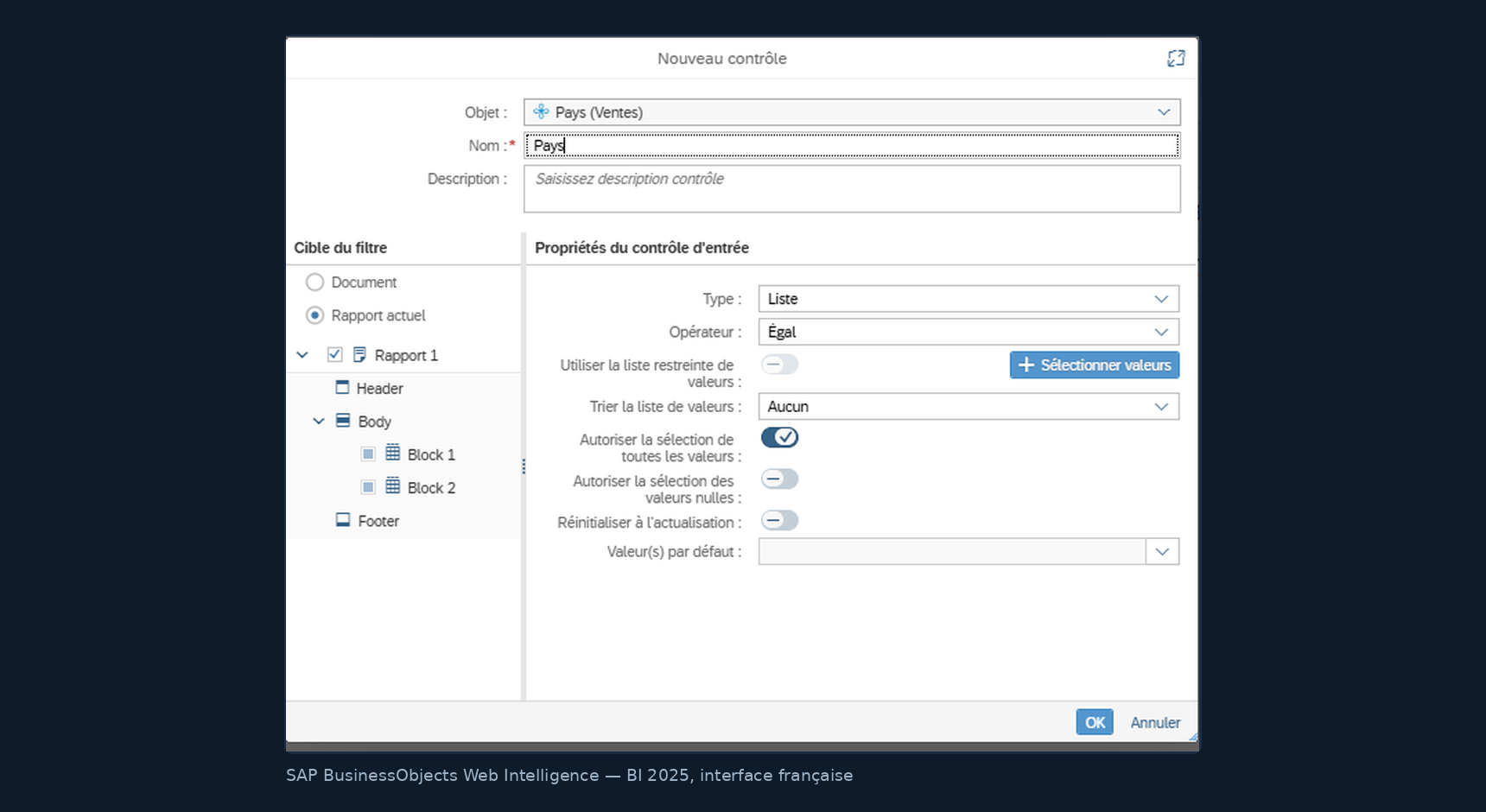Click the Rapport 1 report icon
The width and height of the screenshot is (1486, 812).
pyautogui.click(x=359, y=355)
